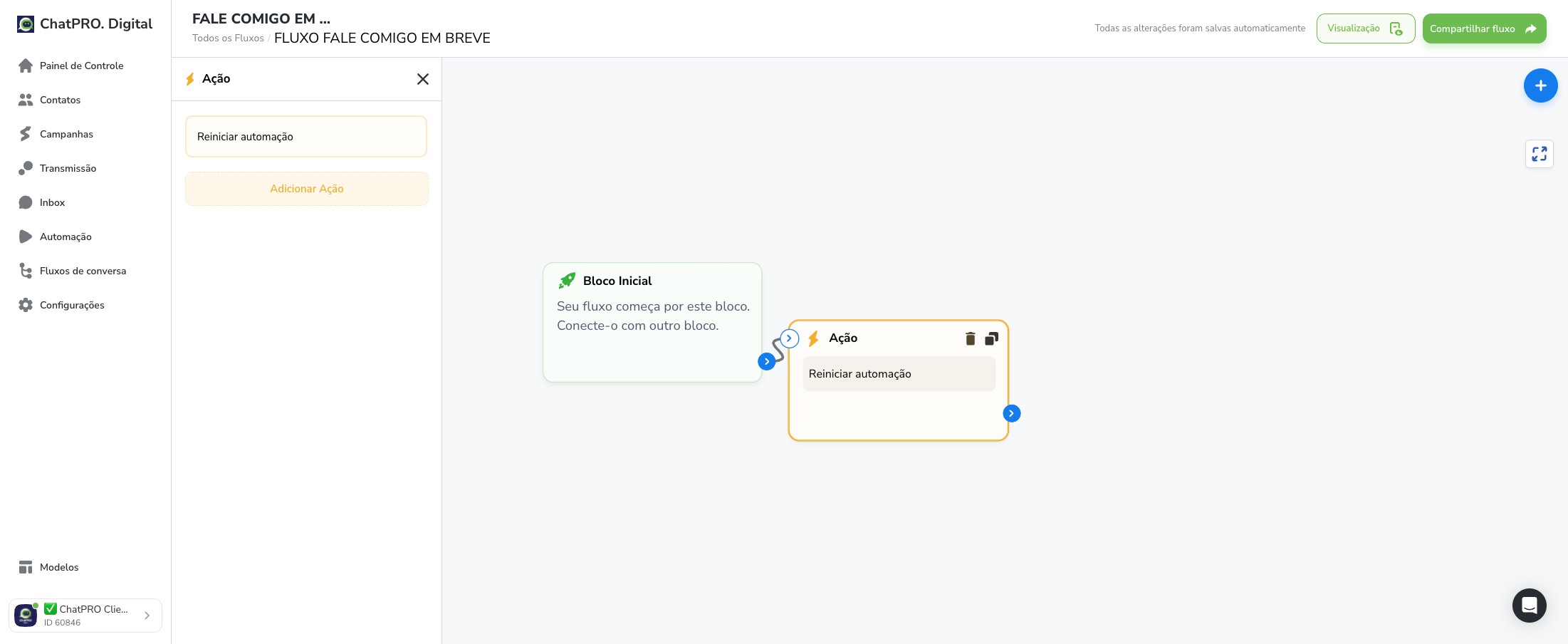Click the FLUXO FALE COMIGO EM BREVE breadcrumb
1568x644 pixels.
[x=382, y=38]
